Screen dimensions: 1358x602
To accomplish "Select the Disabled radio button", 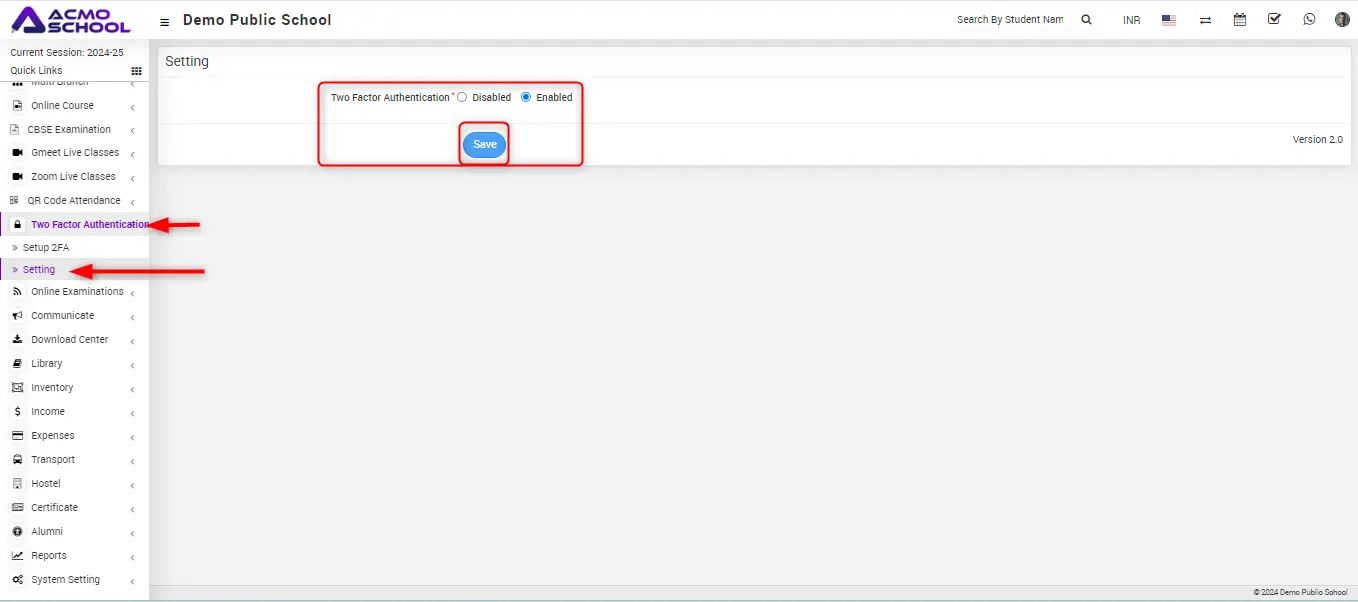I will pyautogui.click(x=462, y=97).
